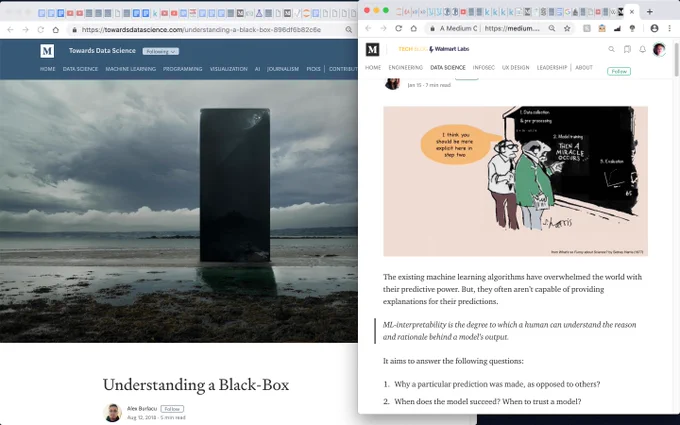Click the dark bulb-shaped extension icon
The width and height of the screenshot is (680, 425).
632,29
